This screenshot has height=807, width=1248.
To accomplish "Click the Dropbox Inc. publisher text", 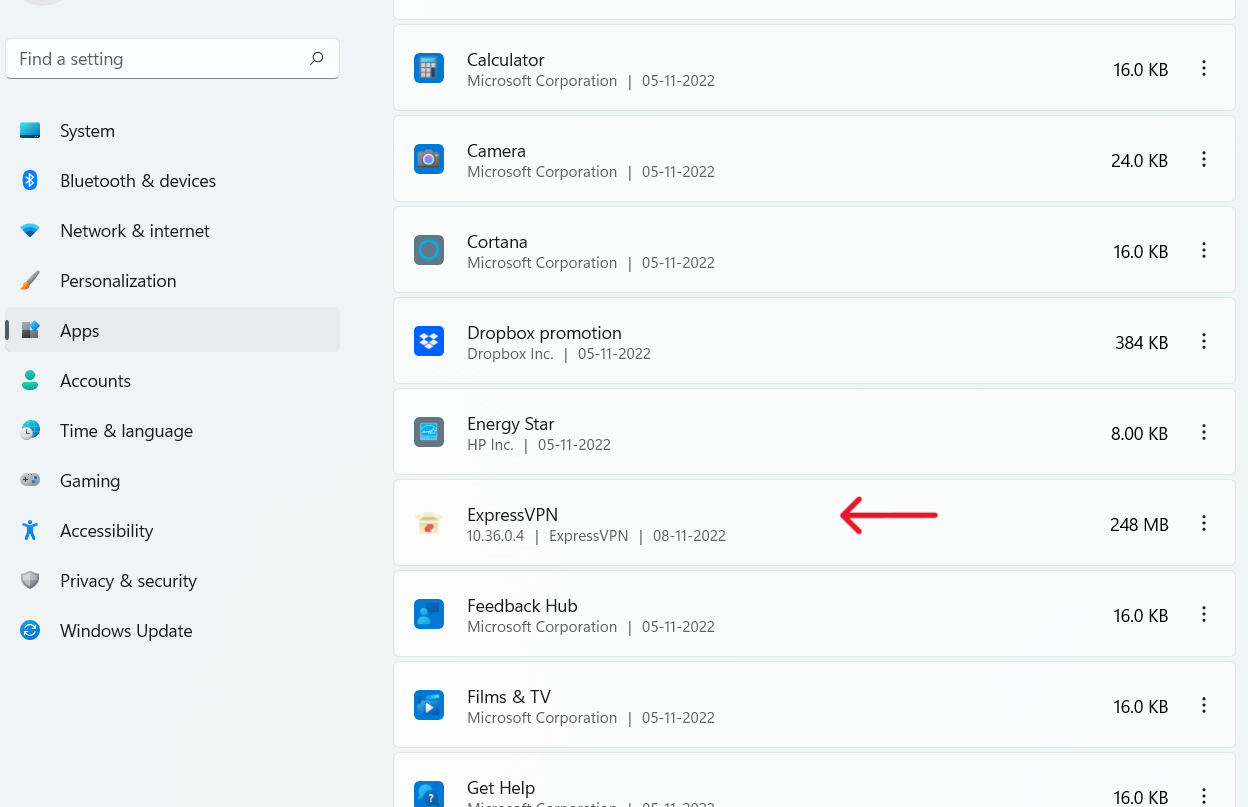I will pos(510,354).
